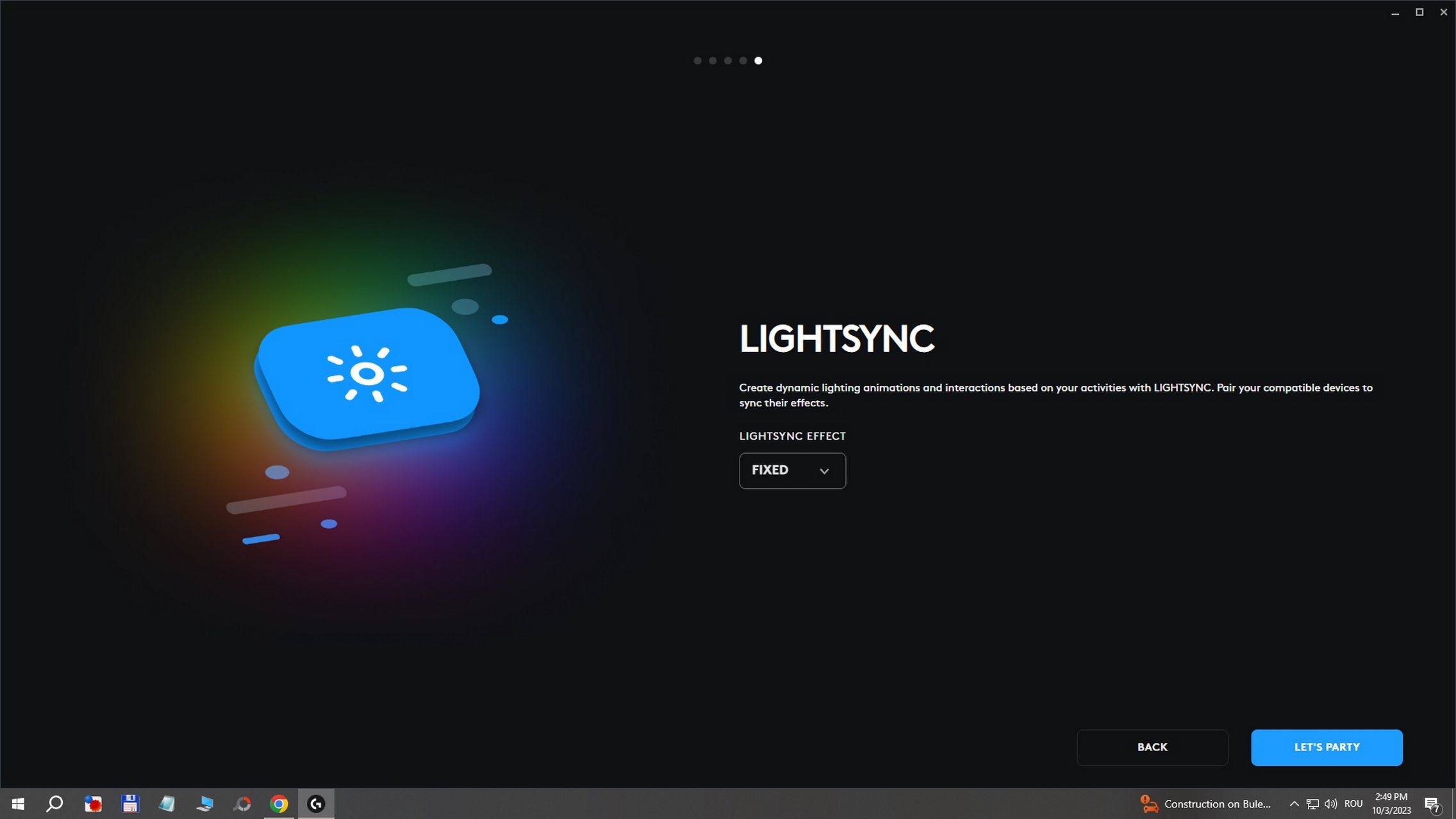Select the second onboarding page dot
Image resolution: width=1456 pixels, height=819 pixels.
(x=713, y=61)
